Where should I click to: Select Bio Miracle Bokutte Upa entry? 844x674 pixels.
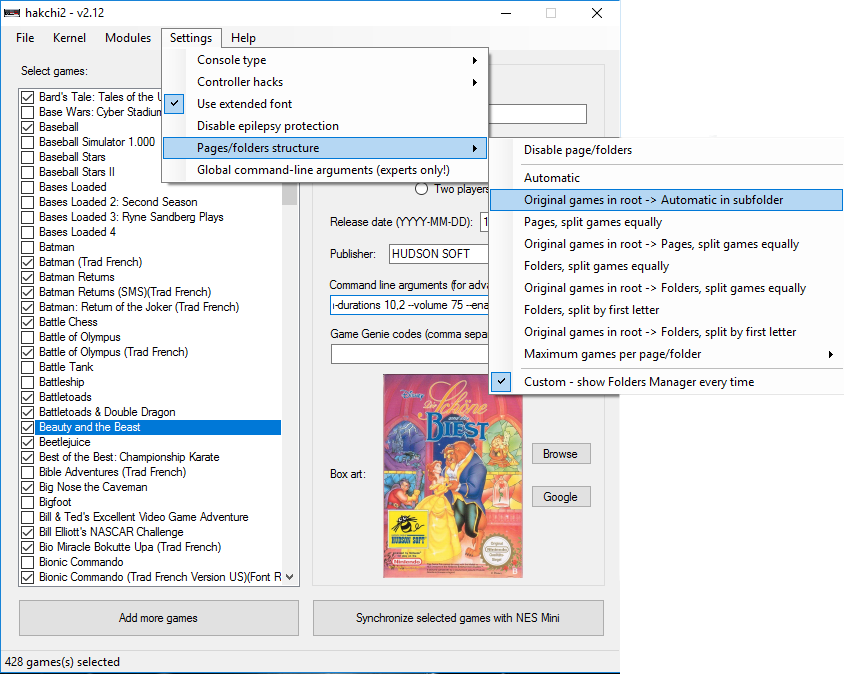tap(130, 547)
